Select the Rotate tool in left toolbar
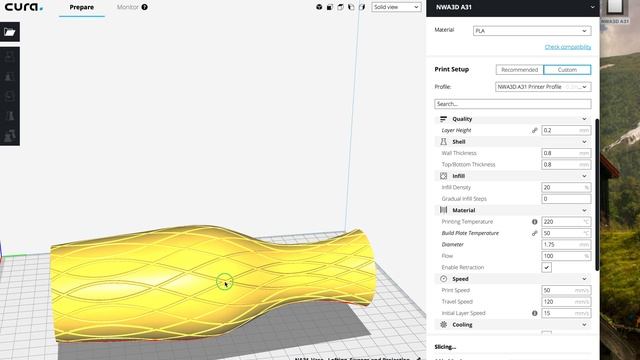This screenshot has height=360, width=640. click(10, 96)
